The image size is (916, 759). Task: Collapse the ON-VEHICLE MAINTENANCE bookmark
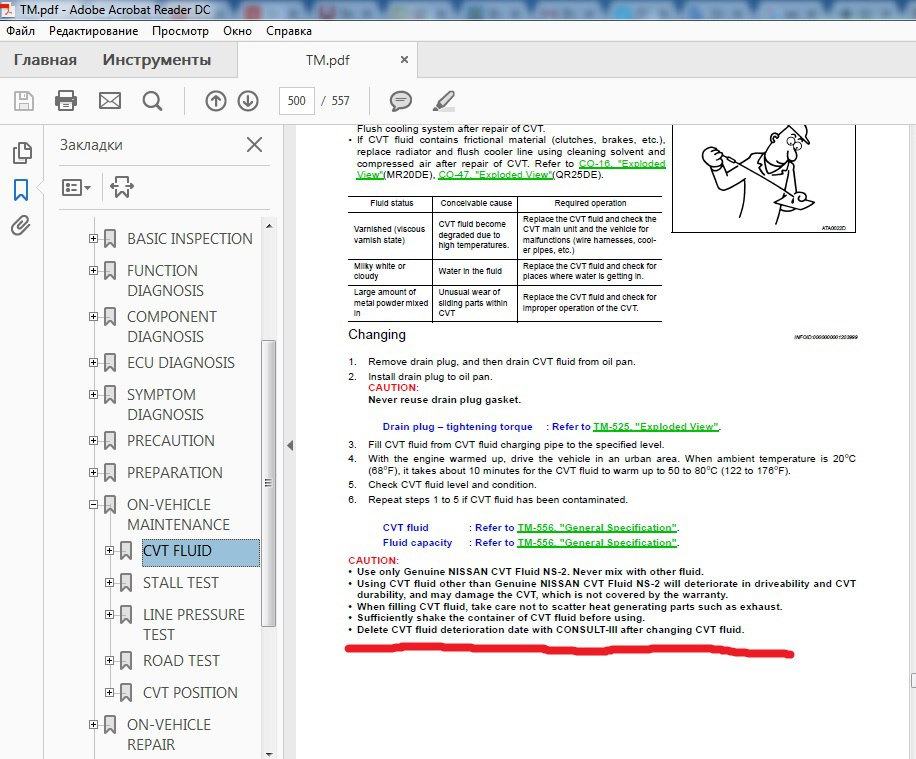[x=94, y=505]
